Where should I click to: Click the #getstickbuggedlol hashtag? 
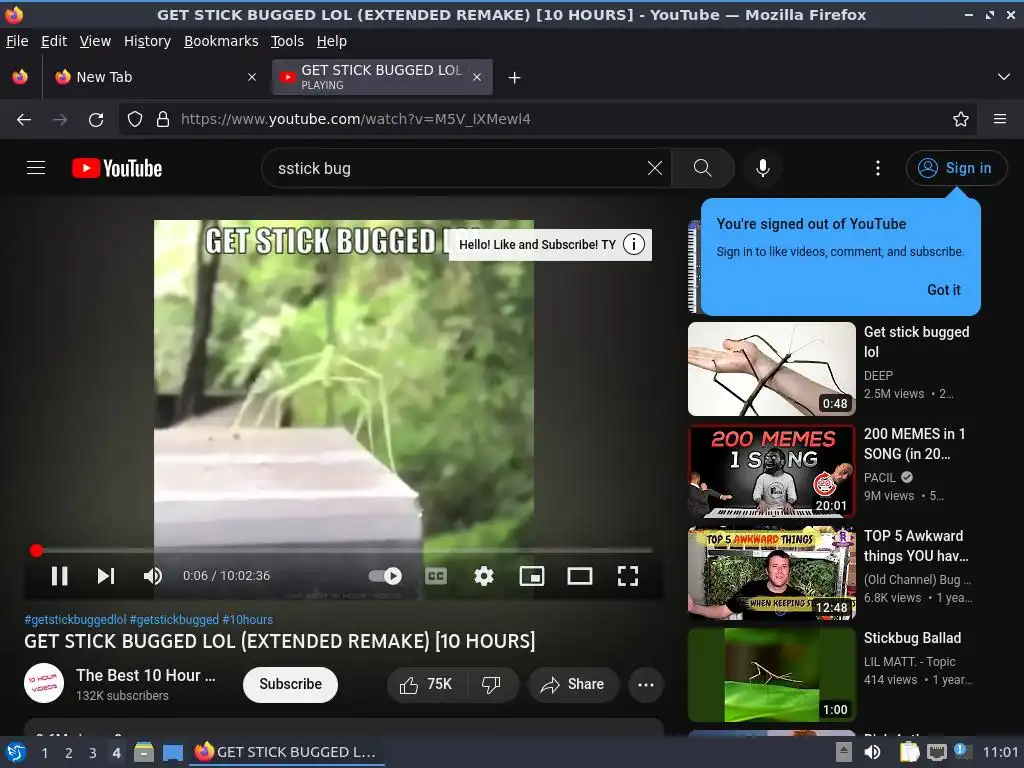[75, 620]
